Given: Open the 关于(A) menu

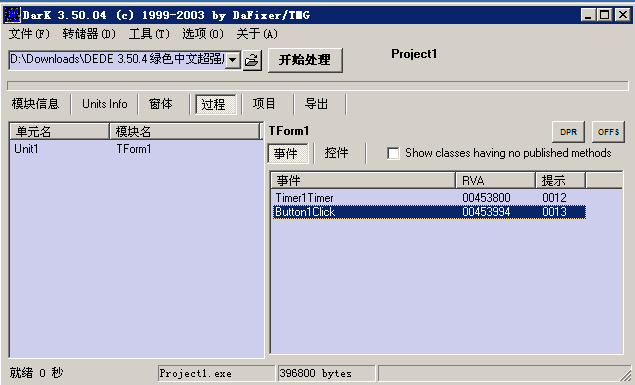Looking at the screenshot, I should click(257, 34).
